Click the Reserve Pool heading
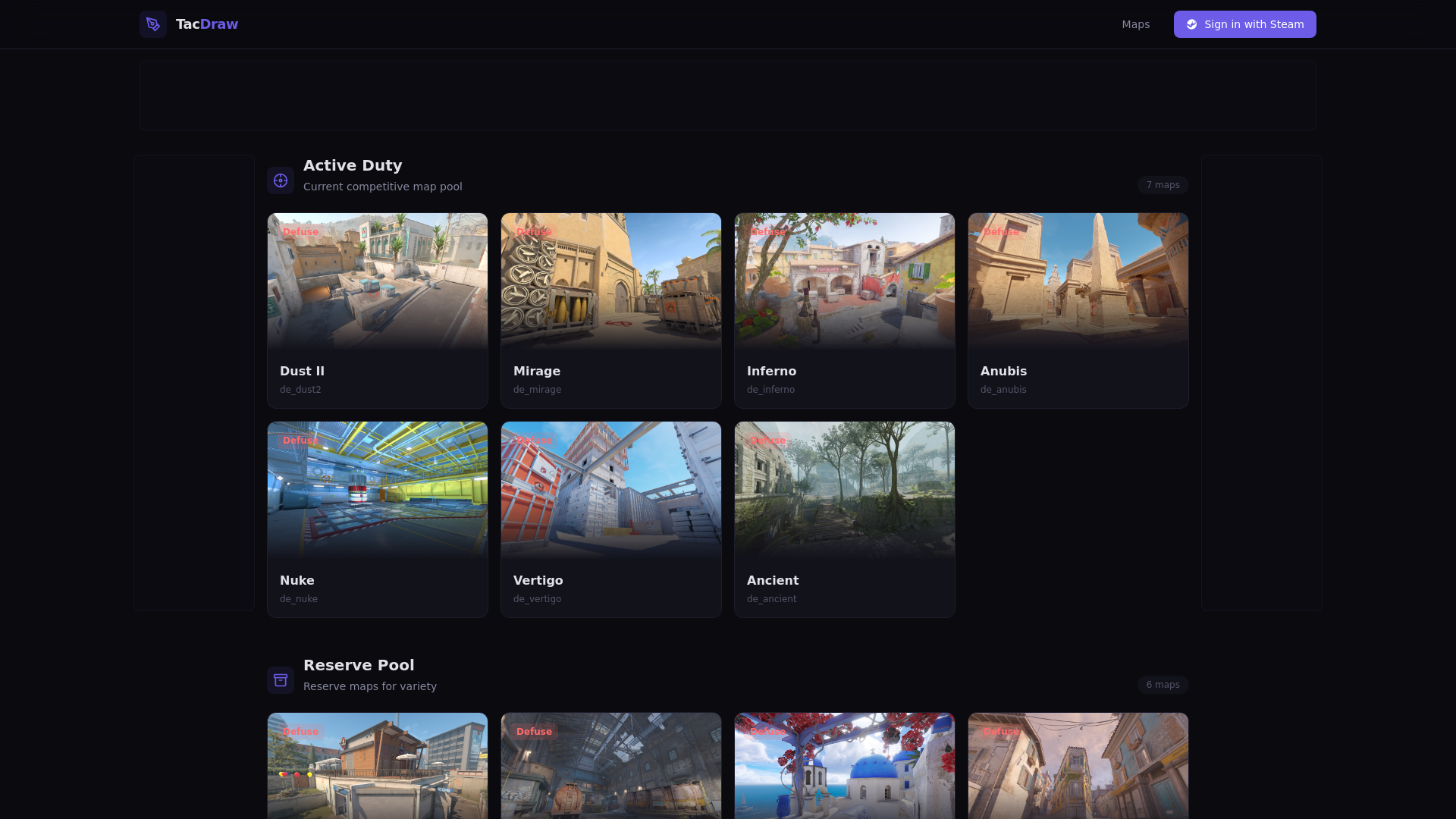The width and height of the screenshot is (1456, 819). pos(359,665)
